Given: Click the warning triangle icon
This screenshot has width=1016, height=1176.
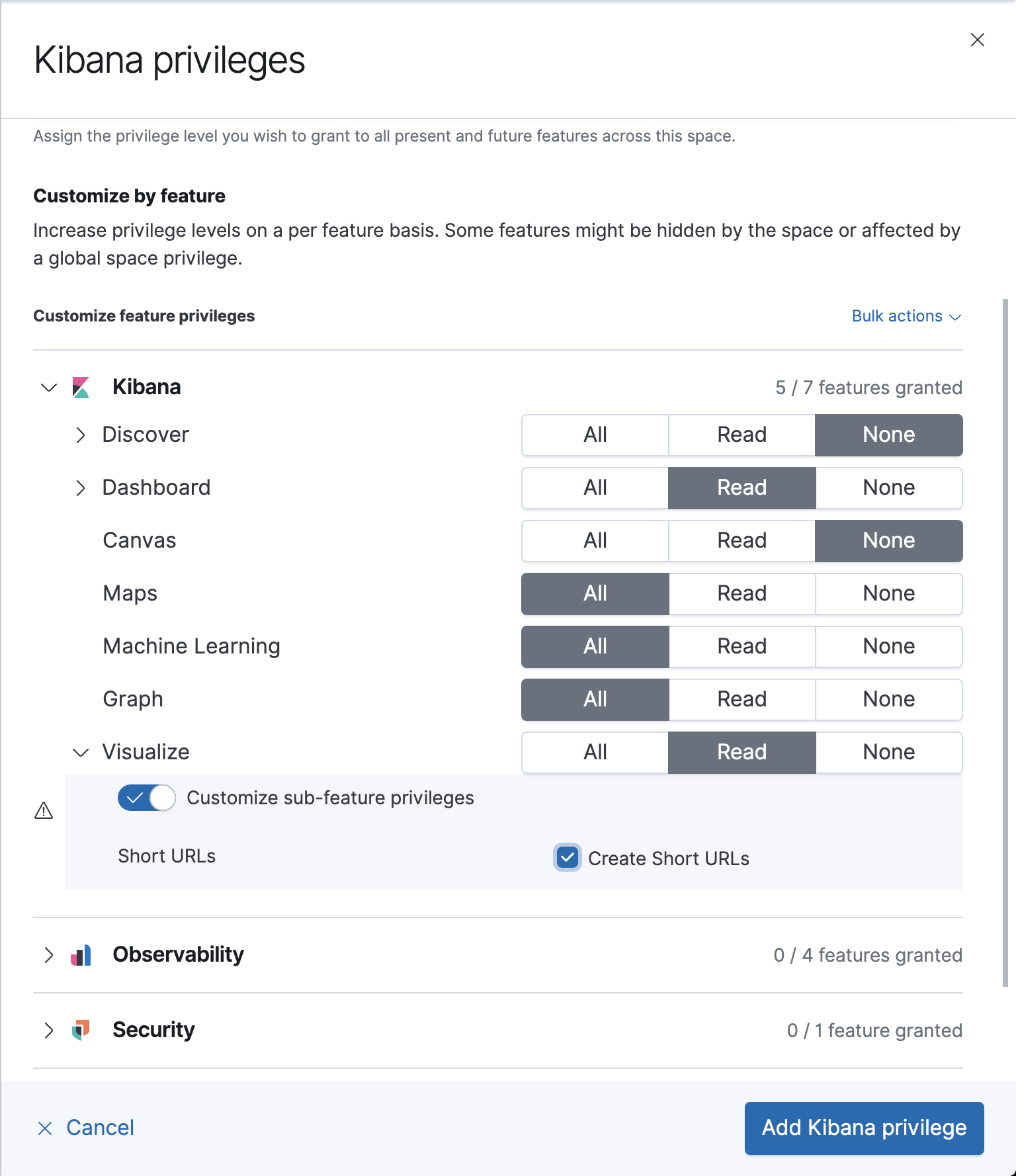Looking at the screenshot, I should point(44,810).
